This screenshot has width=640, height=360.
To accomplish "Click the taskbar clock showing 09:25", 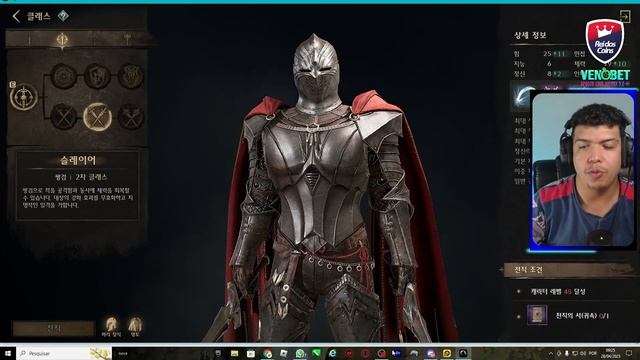I will 610,353.
